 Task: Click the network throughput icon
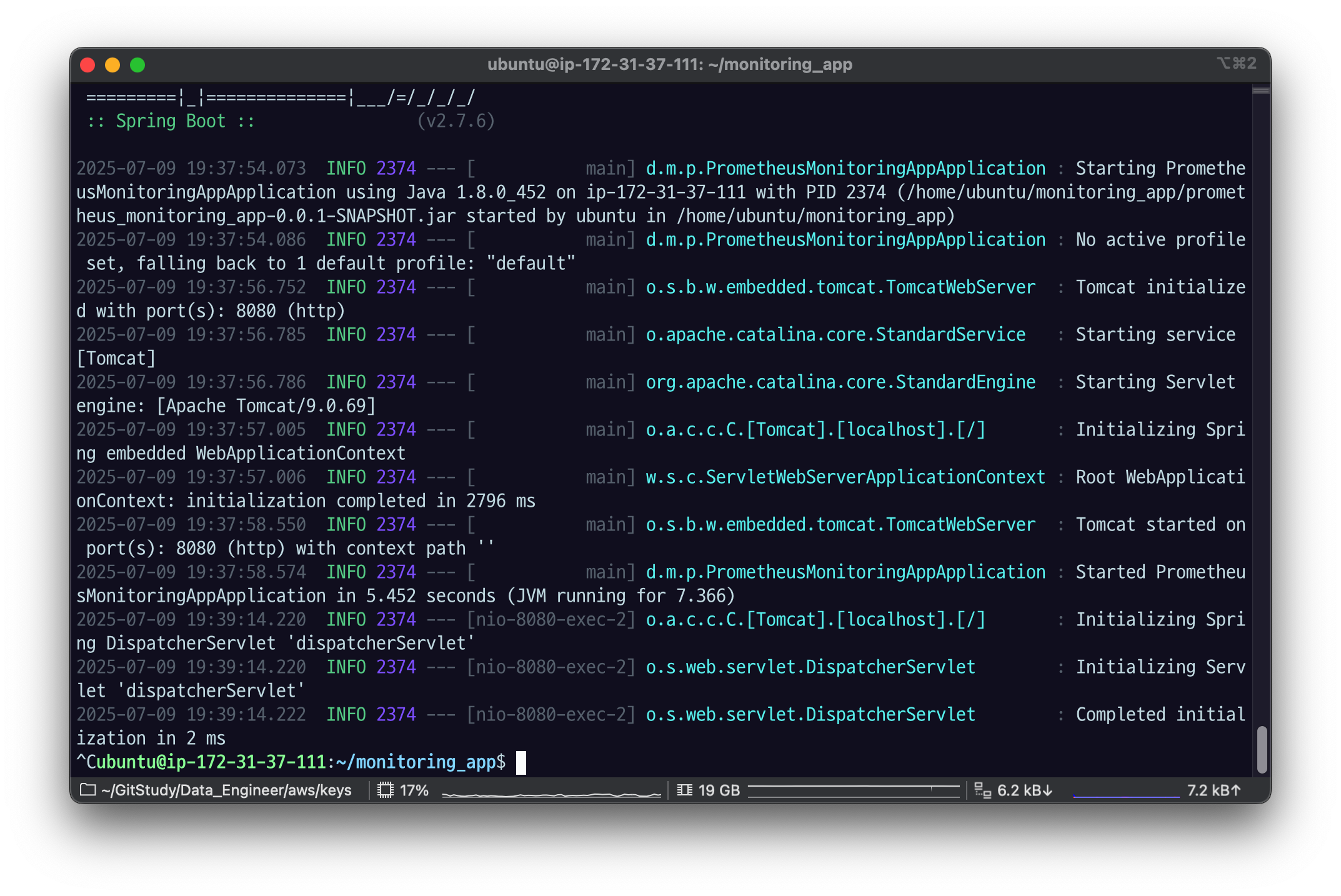(x=982, y=790)
